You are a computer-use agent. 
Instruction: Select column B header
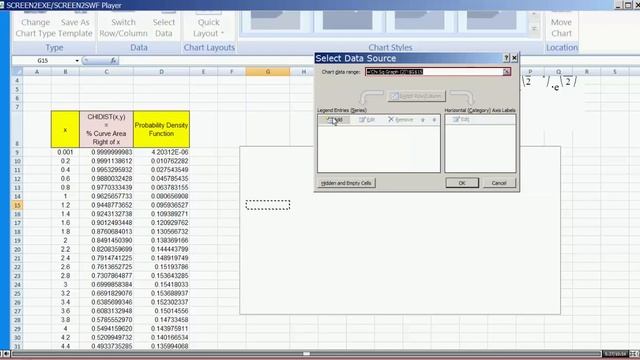pyautogui.click(x=65, y=72)
